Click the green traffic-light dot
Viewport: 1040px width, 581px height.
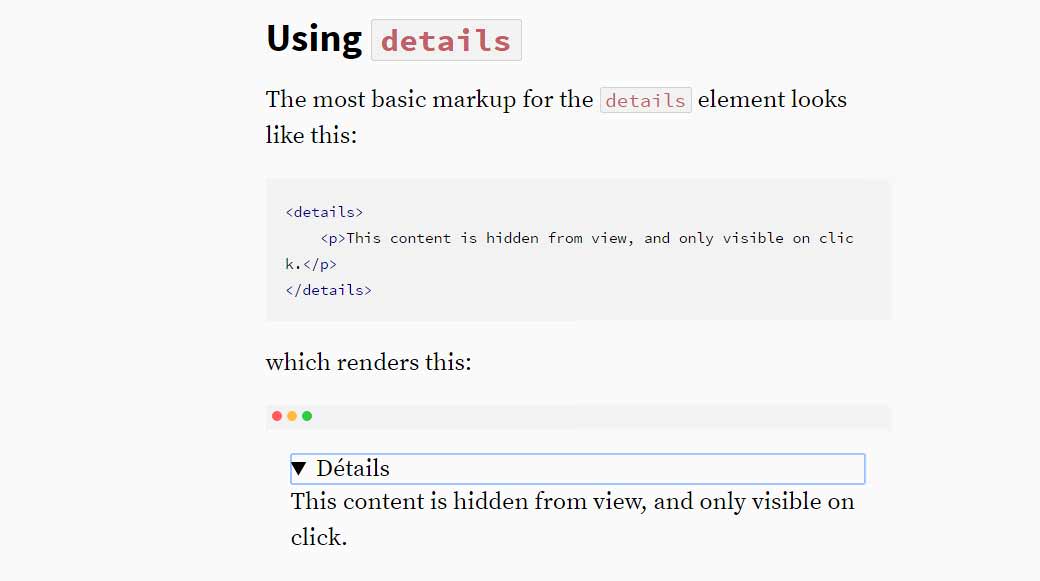tap(307, 415)
